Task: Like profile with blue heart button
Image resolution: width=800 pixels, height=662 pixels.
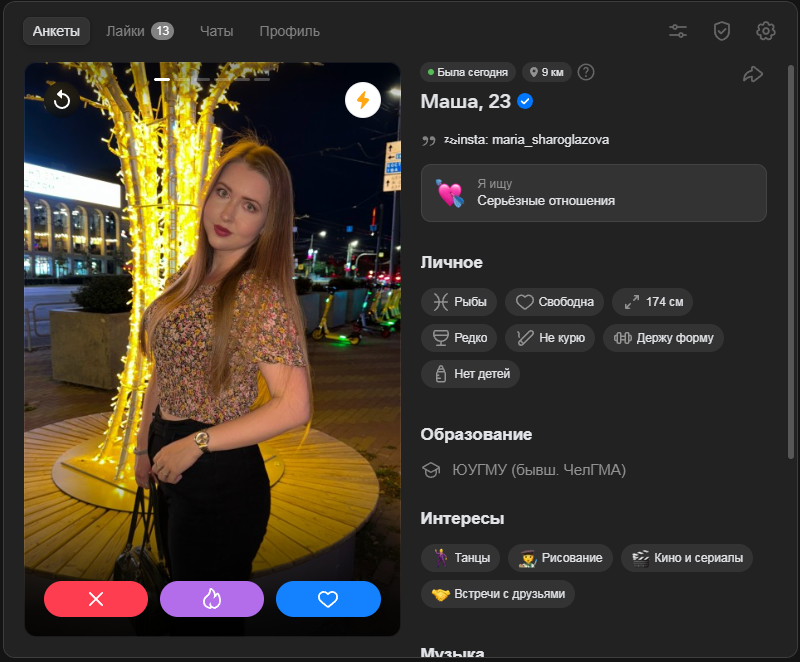Action: pyautogui.click(x=328, y=599)
